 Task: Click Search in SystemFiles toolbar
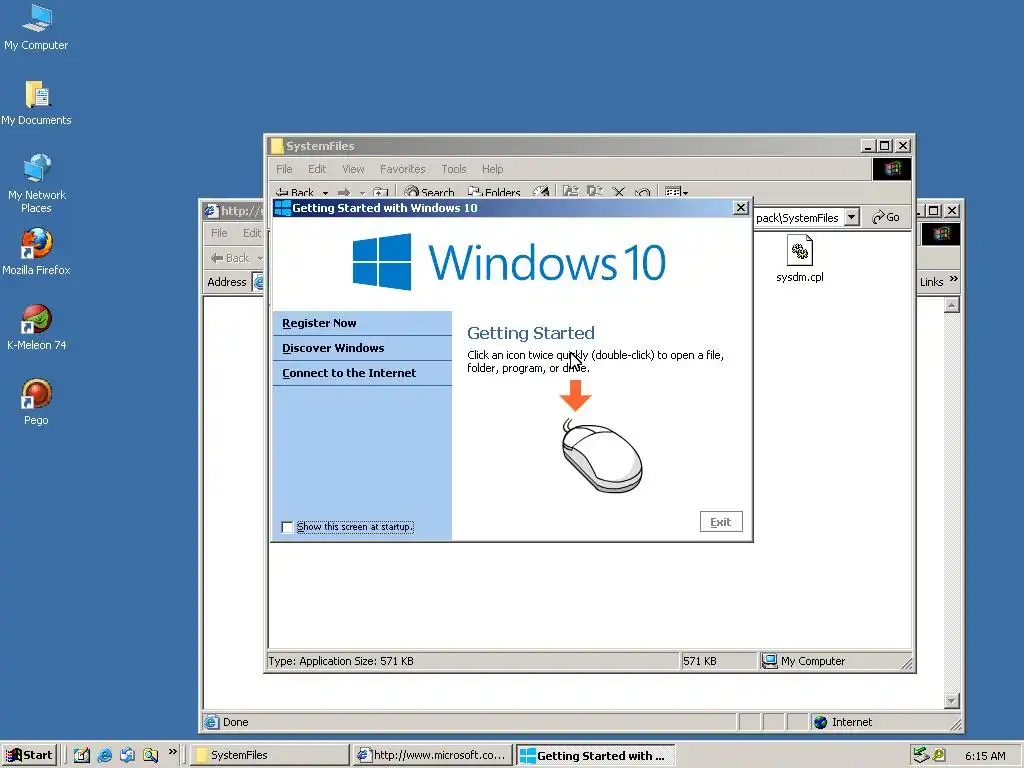click(x=429, y=192)
